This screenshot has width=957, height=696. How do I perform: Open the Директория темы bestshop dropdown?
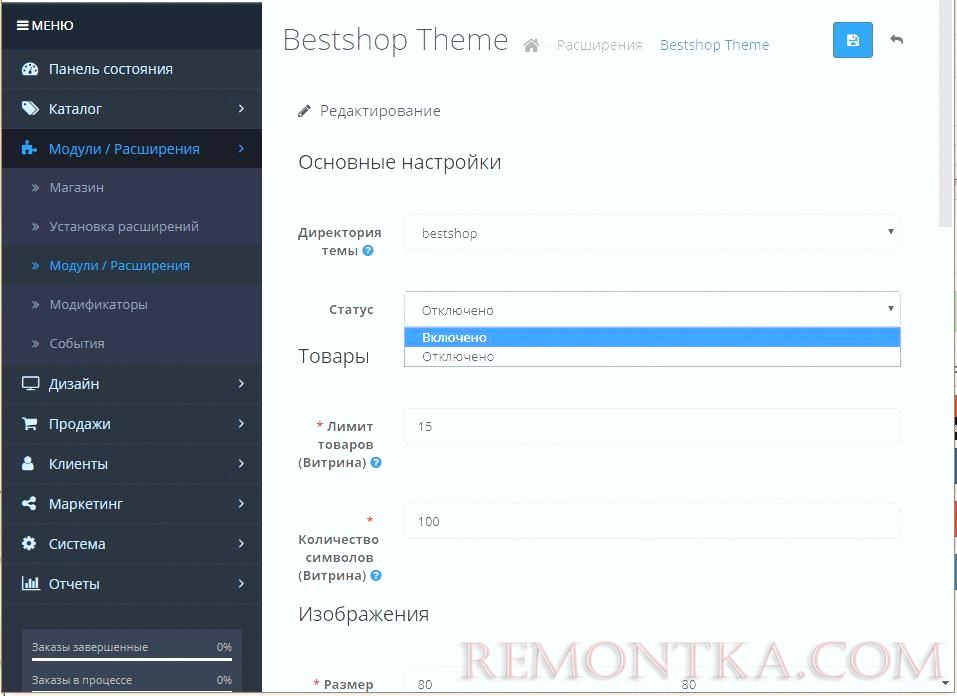tap(652, 233)
